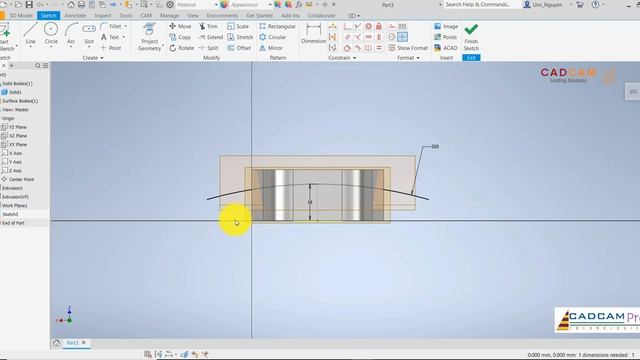Activate the Fillet tool
Viewport: 640px width, 360px height.
(x=111, y=26)
